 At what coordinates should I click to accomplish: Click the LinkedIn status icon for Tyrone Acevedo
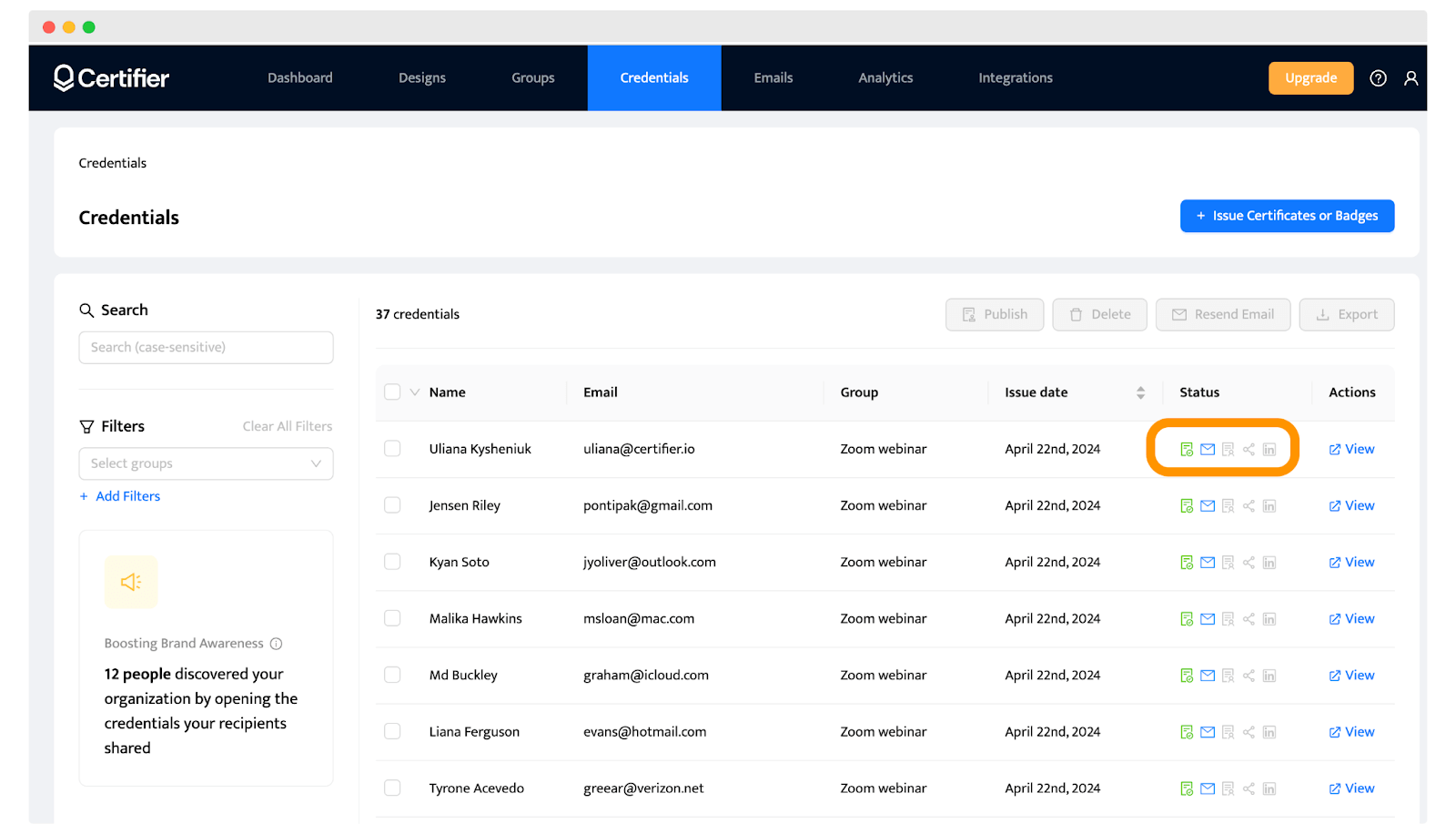[1269, 788]
